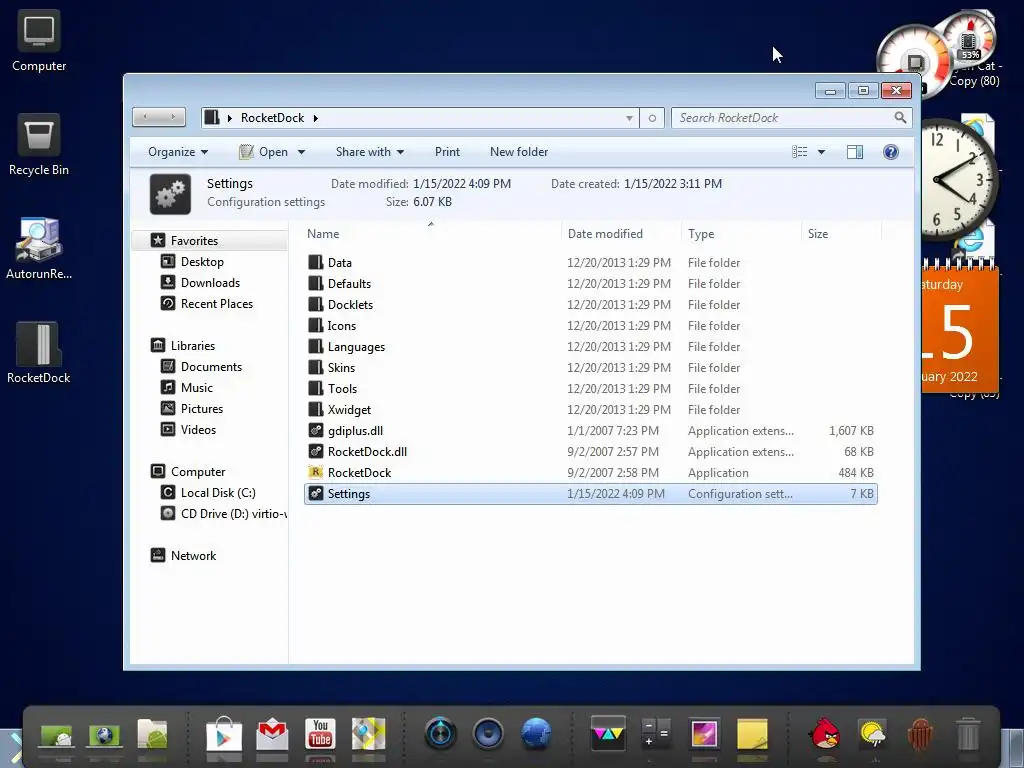This screenshot has width=1024, height=768.
Task: Open the address bar history dropdown
Action: pos(629,118)
